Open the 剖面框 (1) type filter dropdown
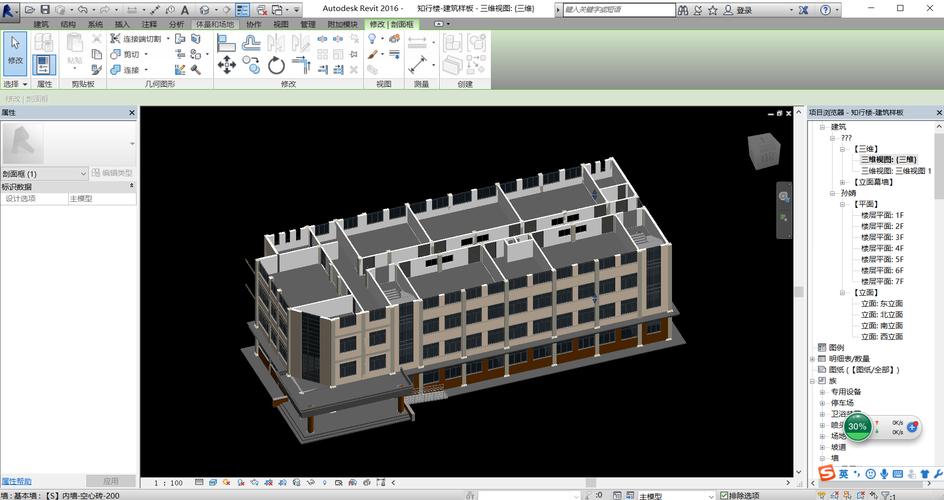This screenshot has width=944, height=500. pos(84,173)
